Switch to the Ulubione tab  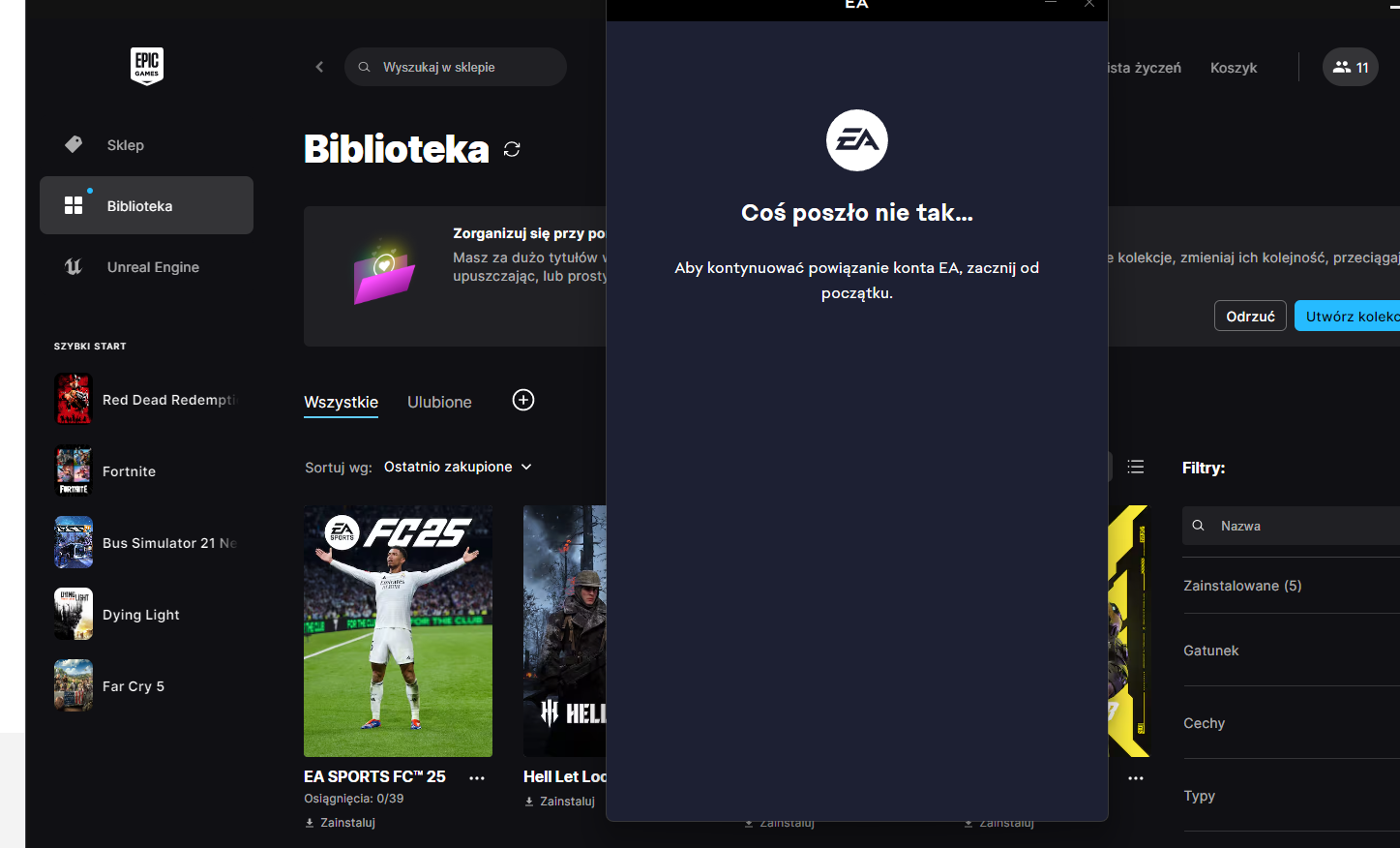click(439, 402)
